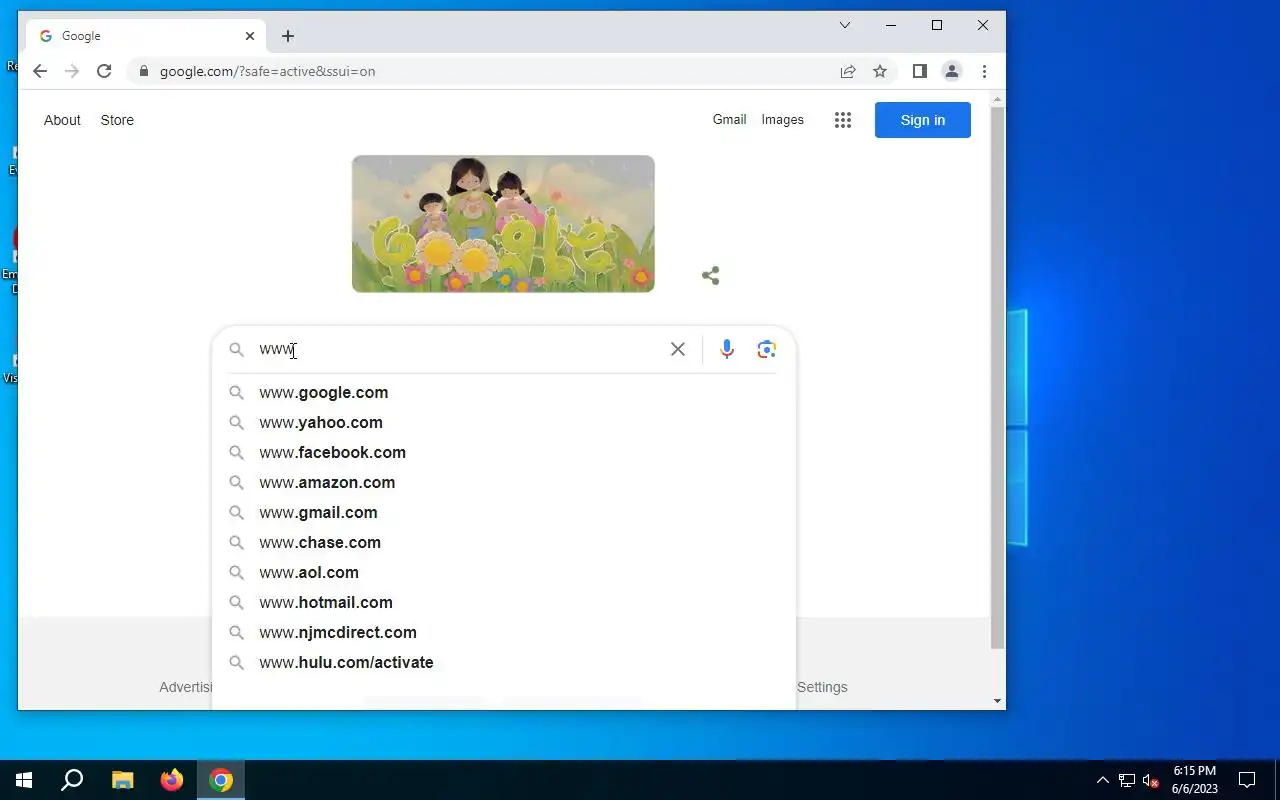This screenshot has width=1280, height=800.
Task: Open Chrome three-dot menu
Action: (x=984, y=71)
